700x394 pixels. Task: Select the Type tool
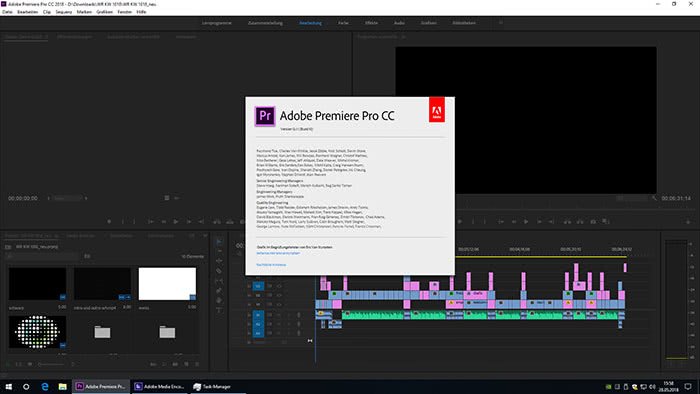tap(219, 310)
